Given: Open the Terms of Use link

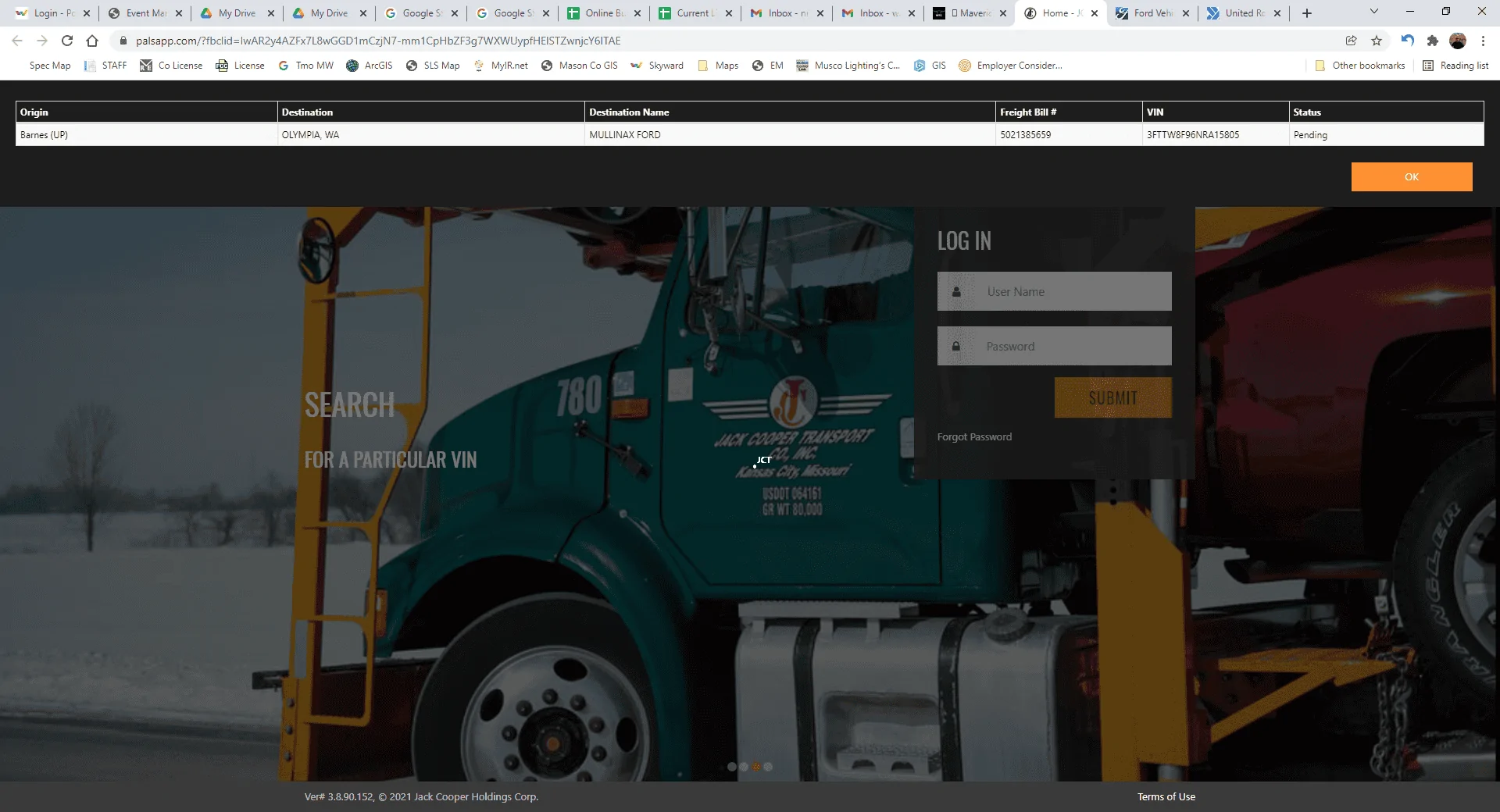Looking at the screenshot, I should 1166,796.
